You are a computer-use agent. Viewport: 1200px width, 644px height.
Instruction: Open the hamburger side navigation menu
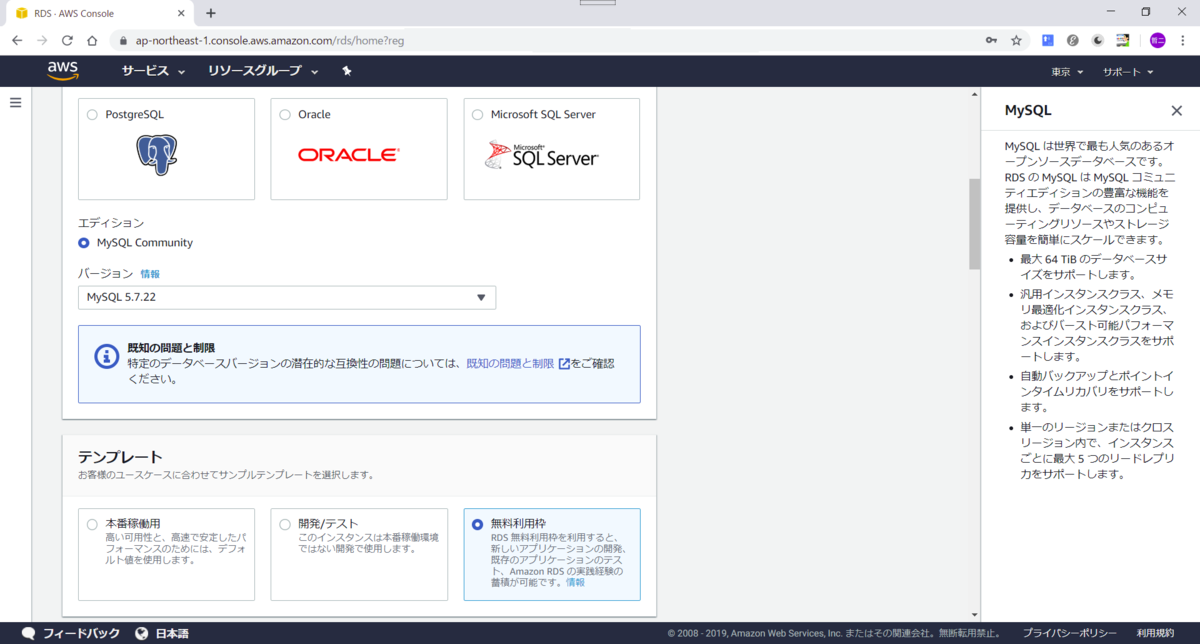click(x=15, y=102)
